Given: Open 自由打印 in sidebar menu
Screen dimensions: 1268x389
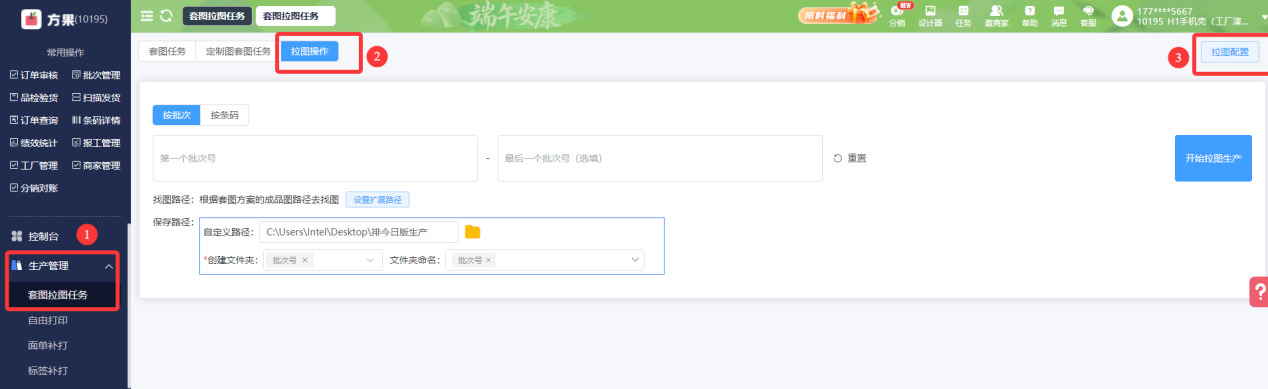Looking at the screenshot, I should point(48,321).
